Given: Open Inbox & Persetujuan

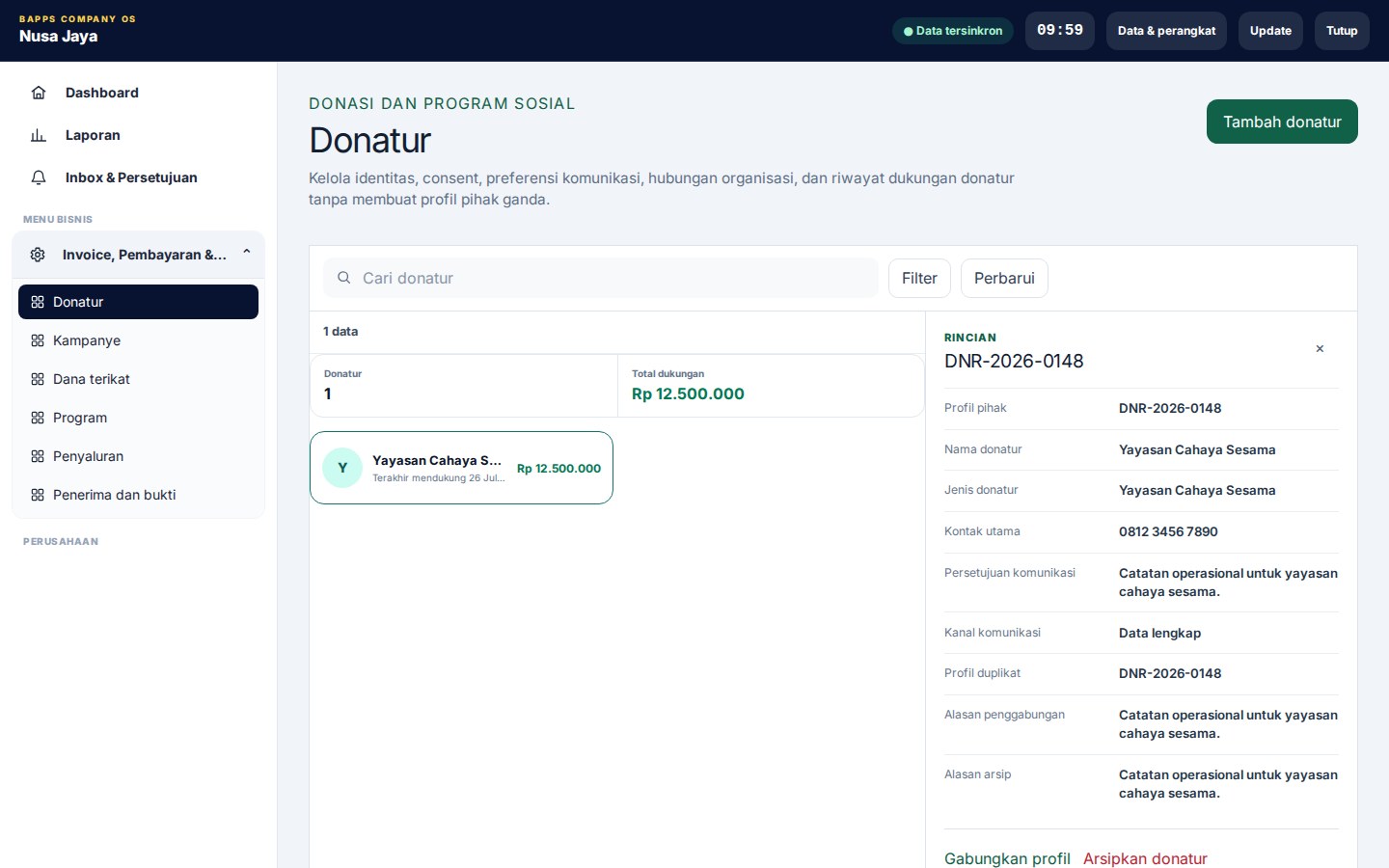Looking at the screenshot, I should (x=138, y=177).
